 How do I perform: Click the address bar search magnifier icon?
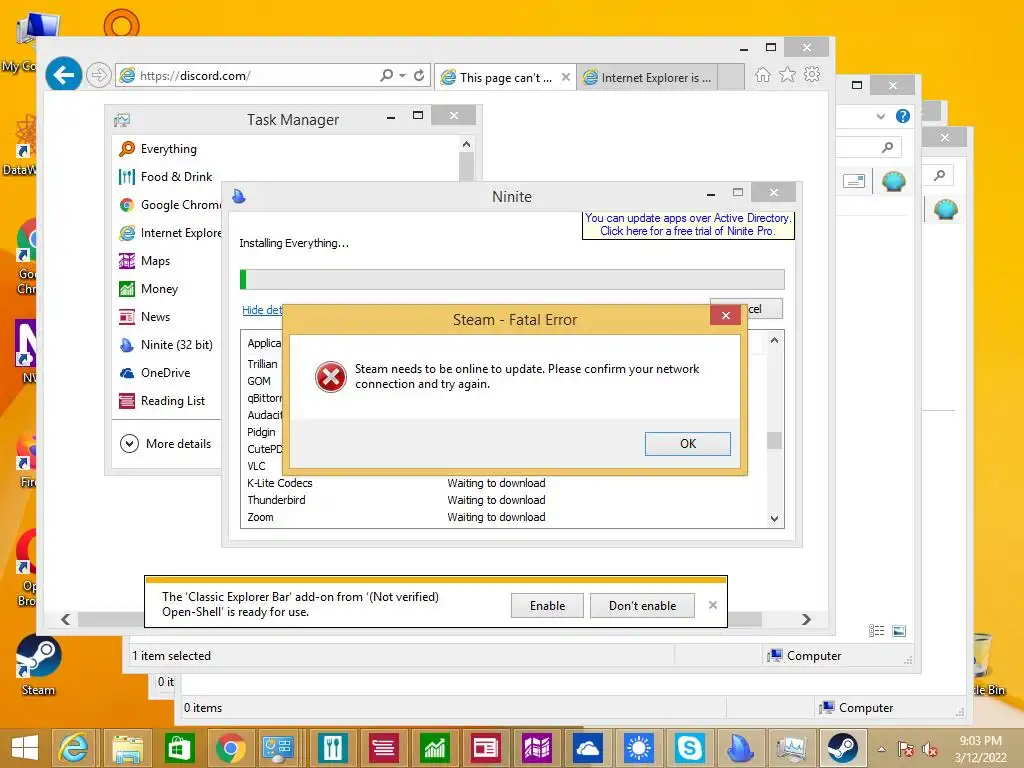[387, 75]
